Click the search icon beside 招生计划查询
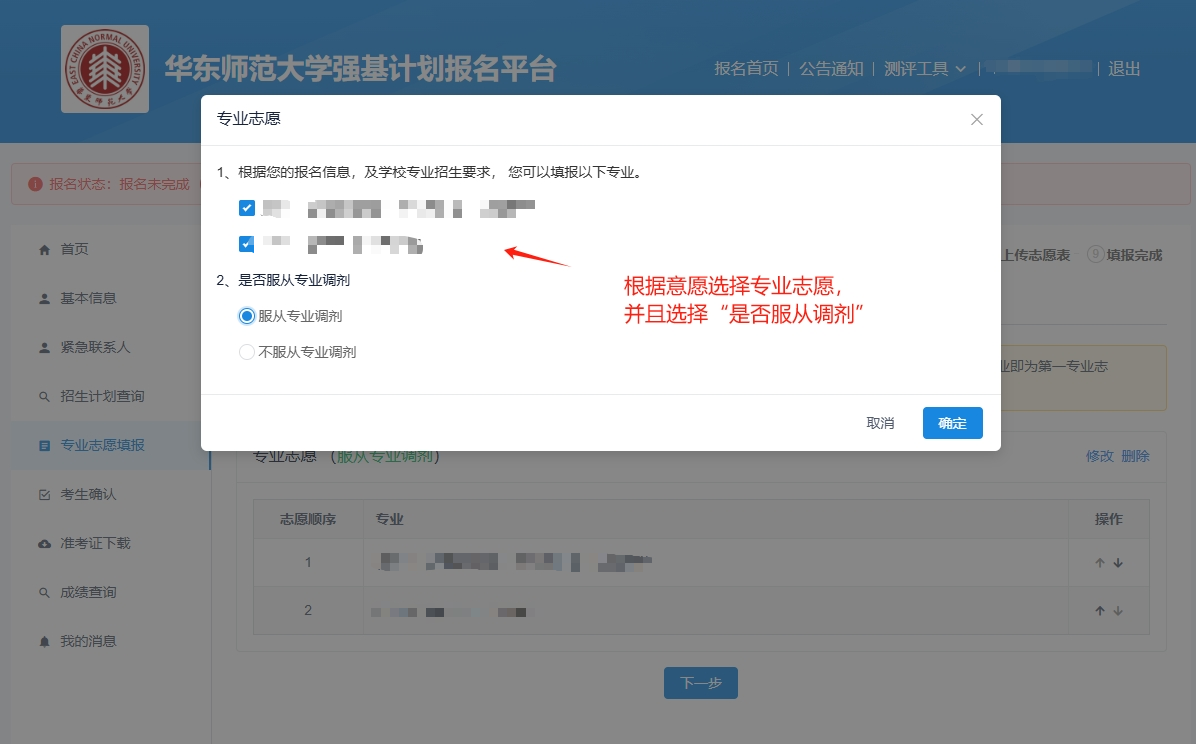This screenshot has width=1196, height=744. (44, 397)
